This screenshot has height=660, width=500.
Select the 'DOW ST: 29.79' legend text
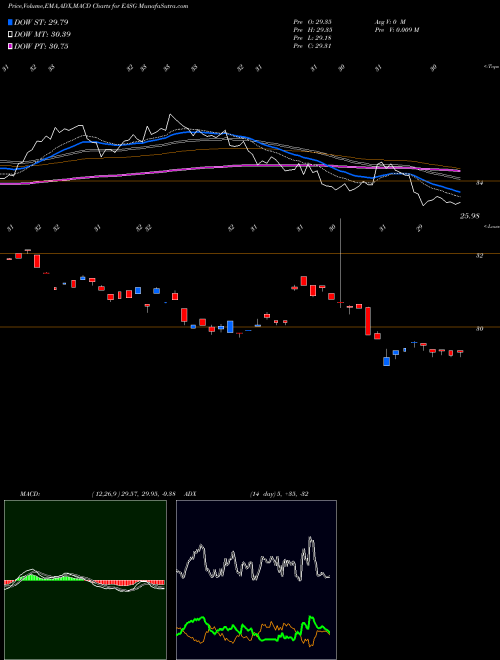pyautogui.click(x=41, y=22)
